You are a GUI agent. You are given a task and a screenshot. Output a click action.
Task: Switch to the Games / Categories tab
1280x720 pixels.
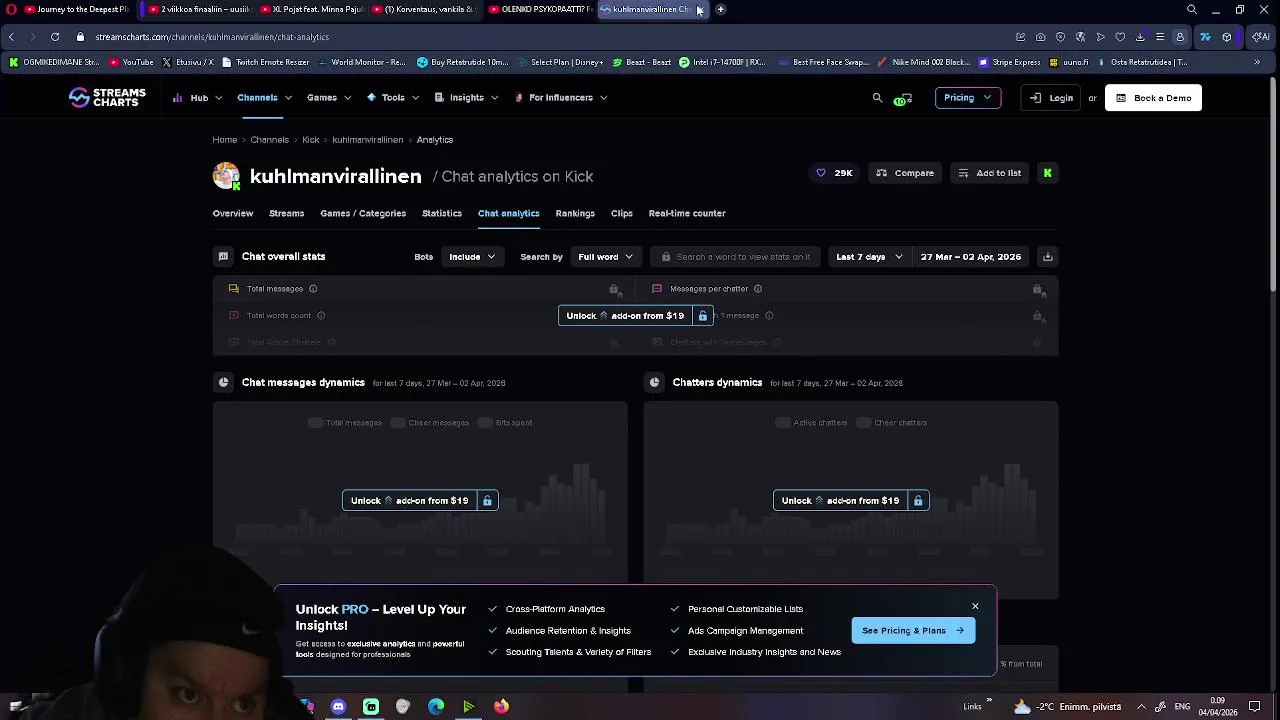[x=363, y=213]
